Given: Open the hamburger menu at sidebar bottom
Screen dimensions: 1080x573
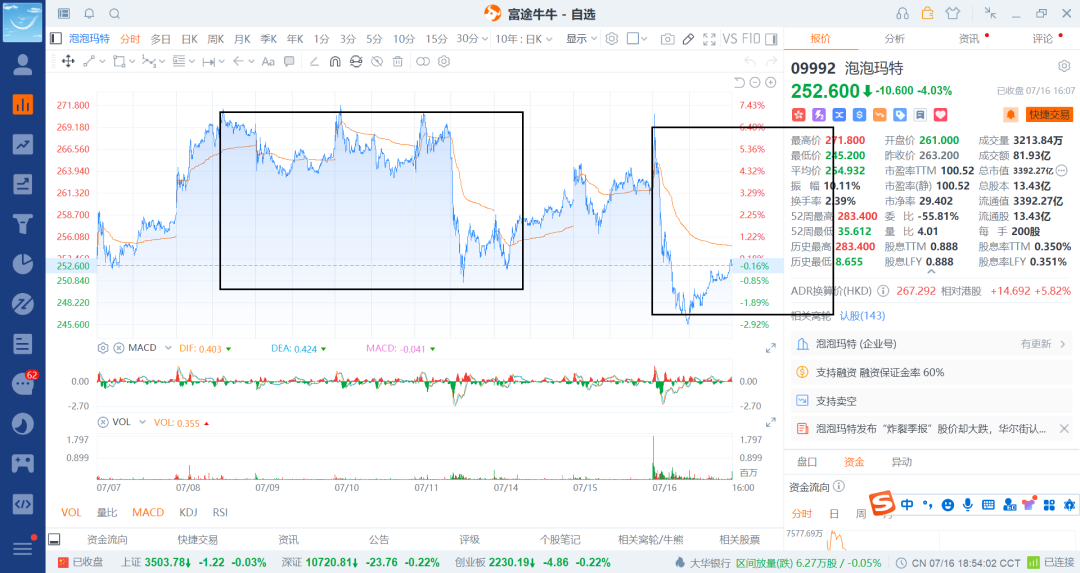Looking at the screenshot, I should pyautogui.click(x=23, y=547).
